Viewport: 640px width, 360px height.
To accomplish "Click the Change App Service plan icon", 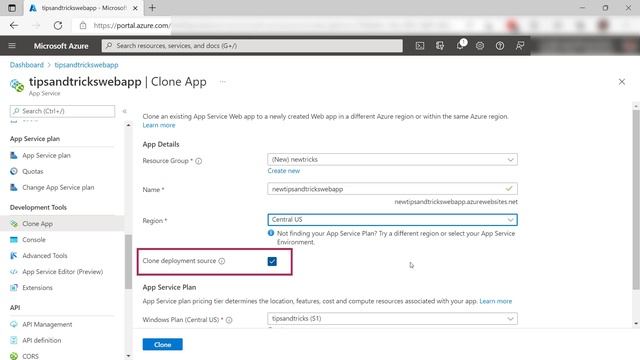I will click(x=14, y=187).
